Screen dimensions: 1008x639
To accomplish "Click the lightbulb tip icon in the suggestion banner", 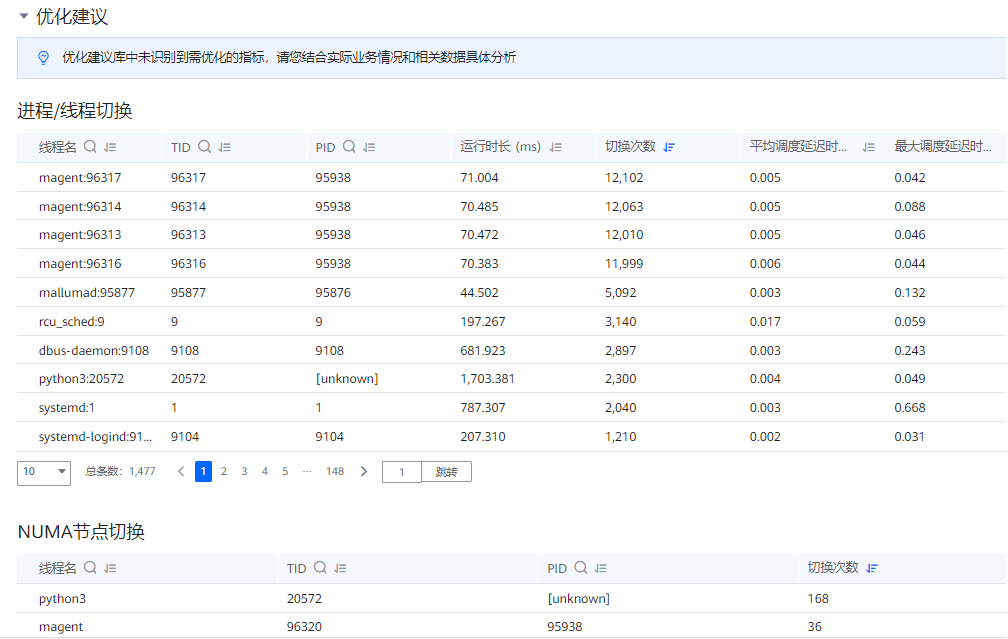I will pos(43,58).
